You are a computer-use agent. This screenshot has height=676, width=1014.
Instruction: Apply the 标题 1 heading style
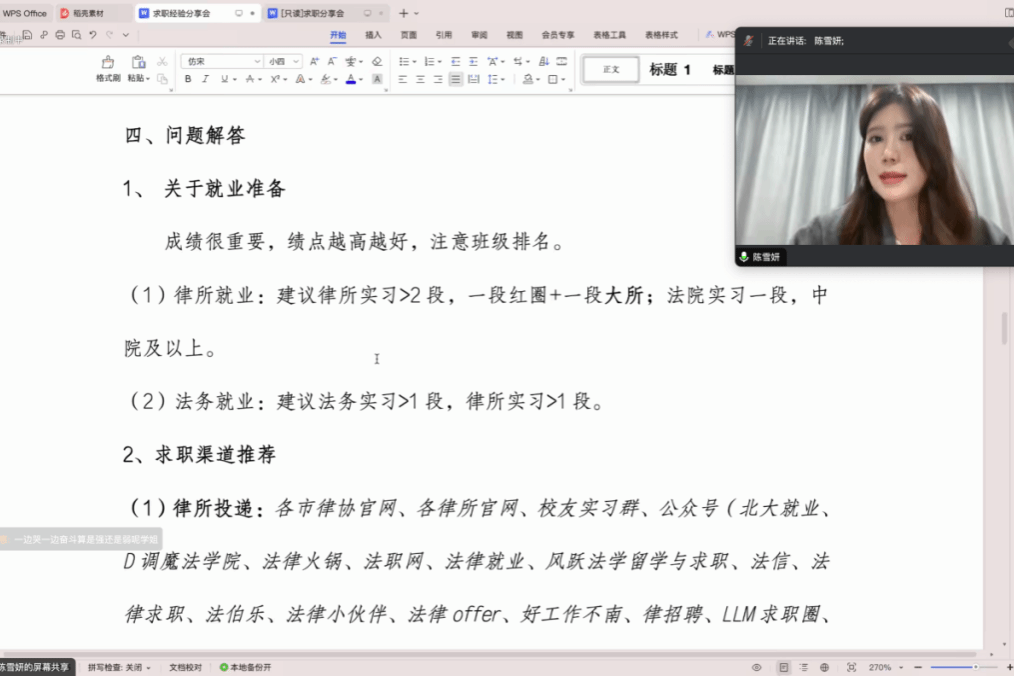669,69
